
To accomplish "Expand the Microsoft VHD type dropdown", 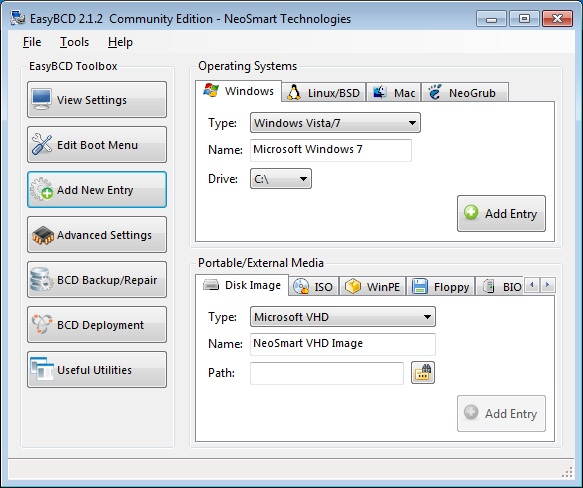I will coord(343,317).
